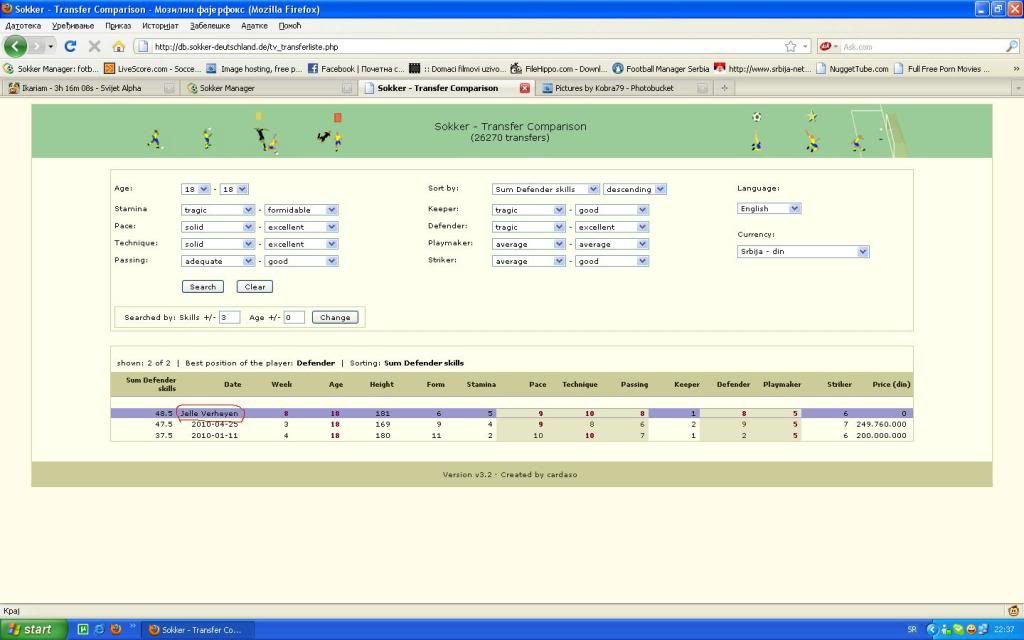Open the Помоћ menu

click(289, 26)
